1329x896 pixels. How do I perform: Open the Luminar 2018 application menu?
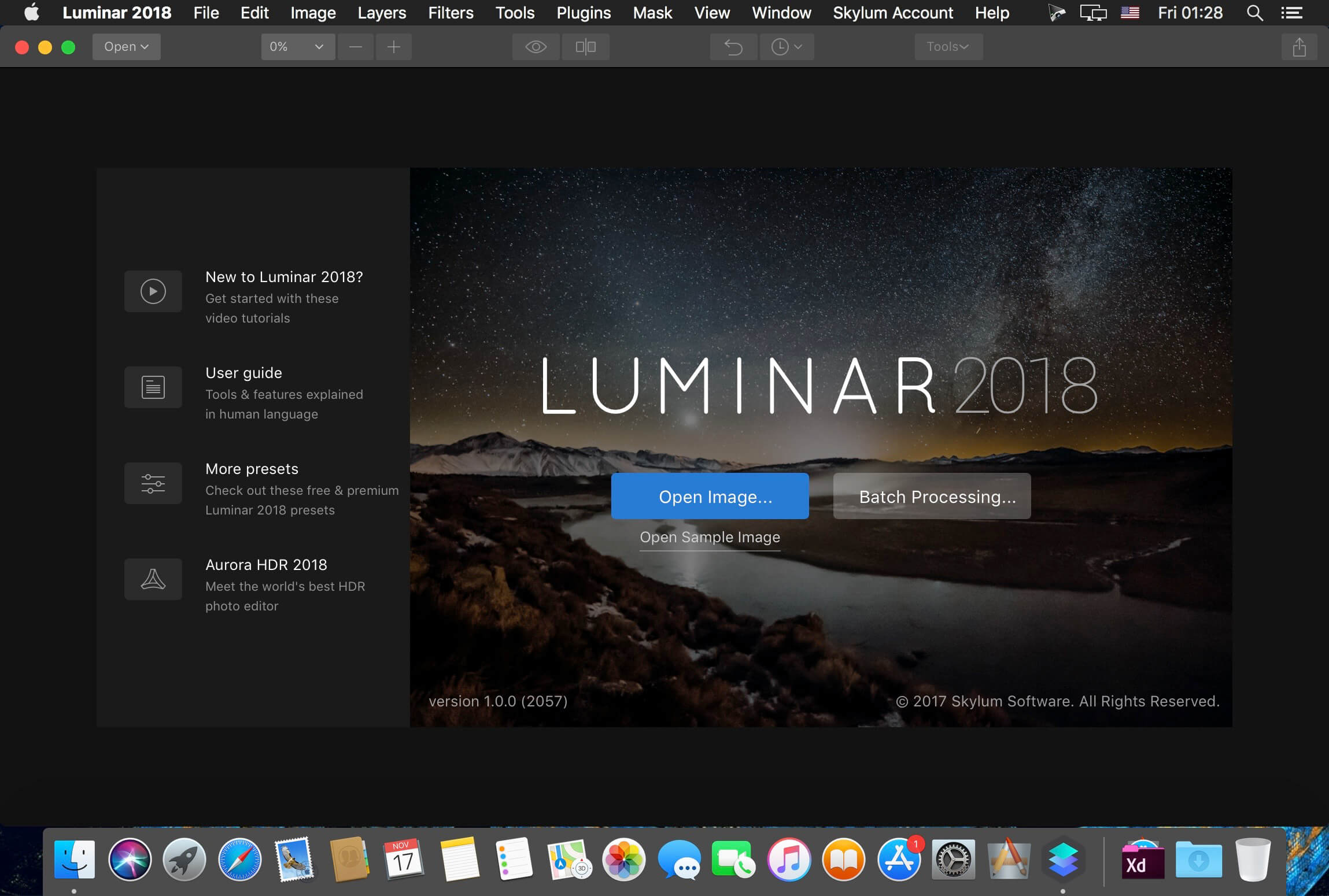coord(117,13)
